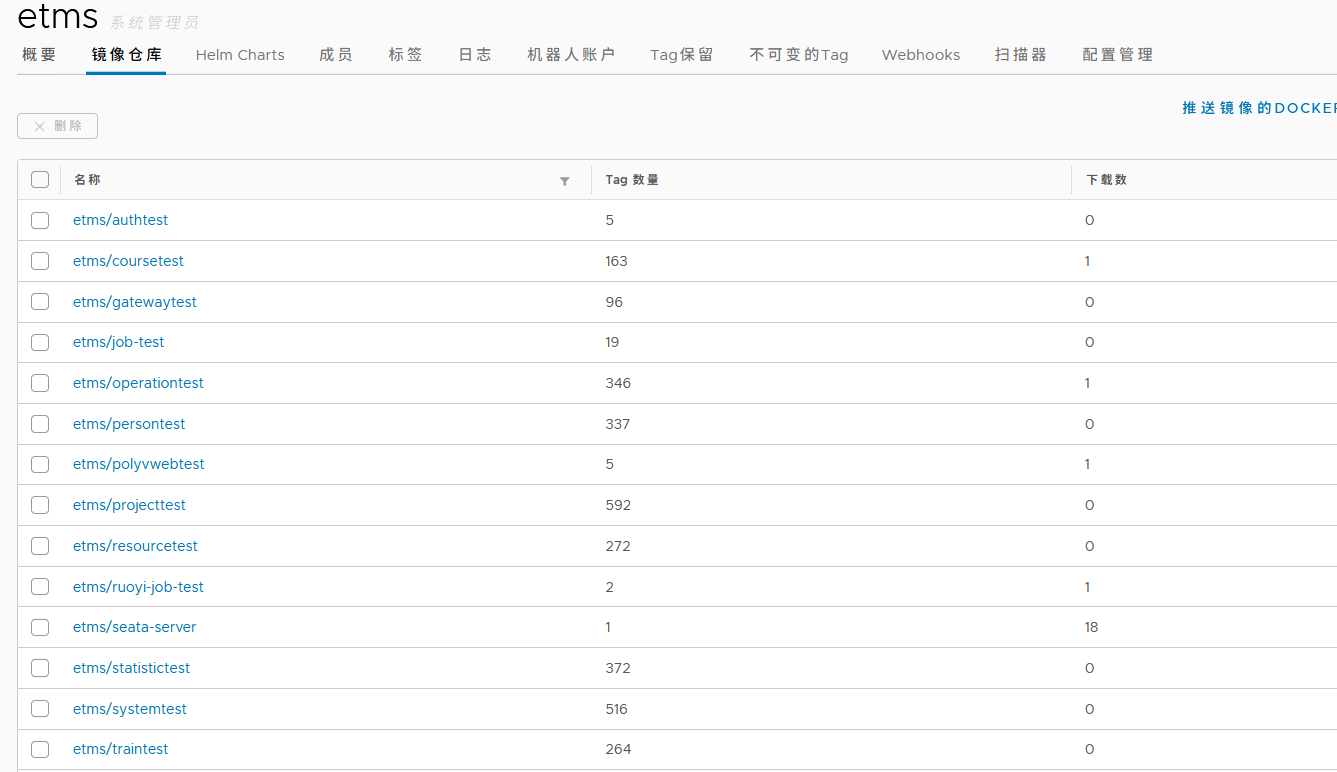Click the 系统管理员 role label
Image resolution: width=1337 pixels, height=772 pixels.
pyautogui.click(x=155, y=22)
